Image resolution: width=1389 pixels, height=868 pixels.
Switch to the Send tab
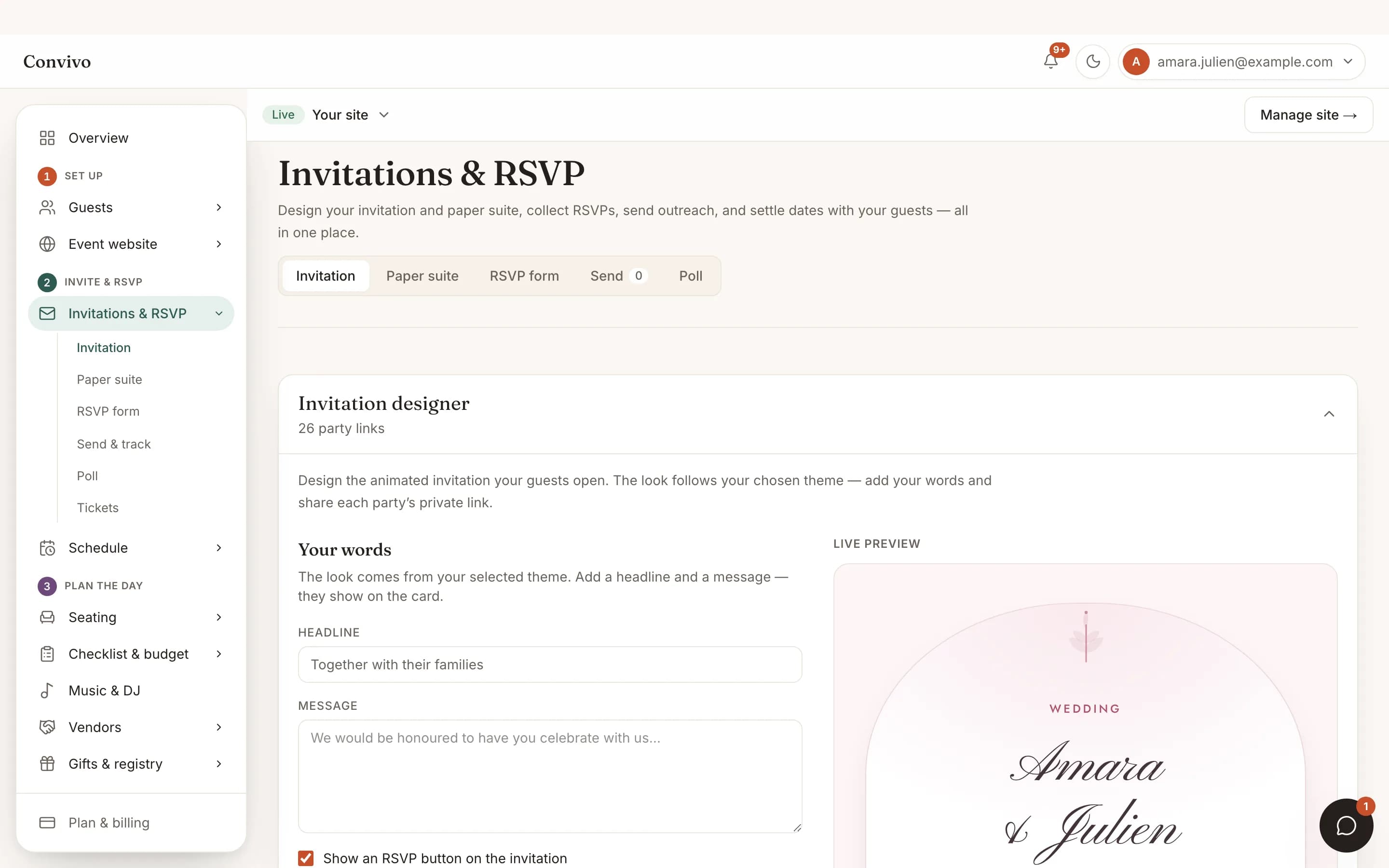pyautogui.click(x=619, y=276)
